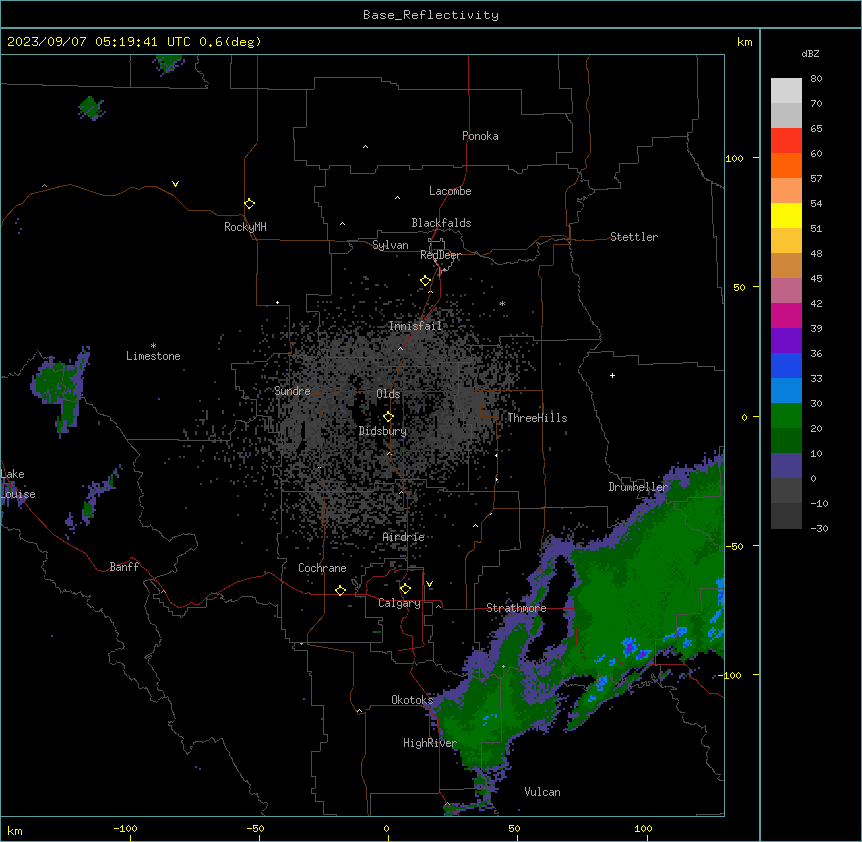
Task: Click the Banff town label
Action: pos(124,567)
